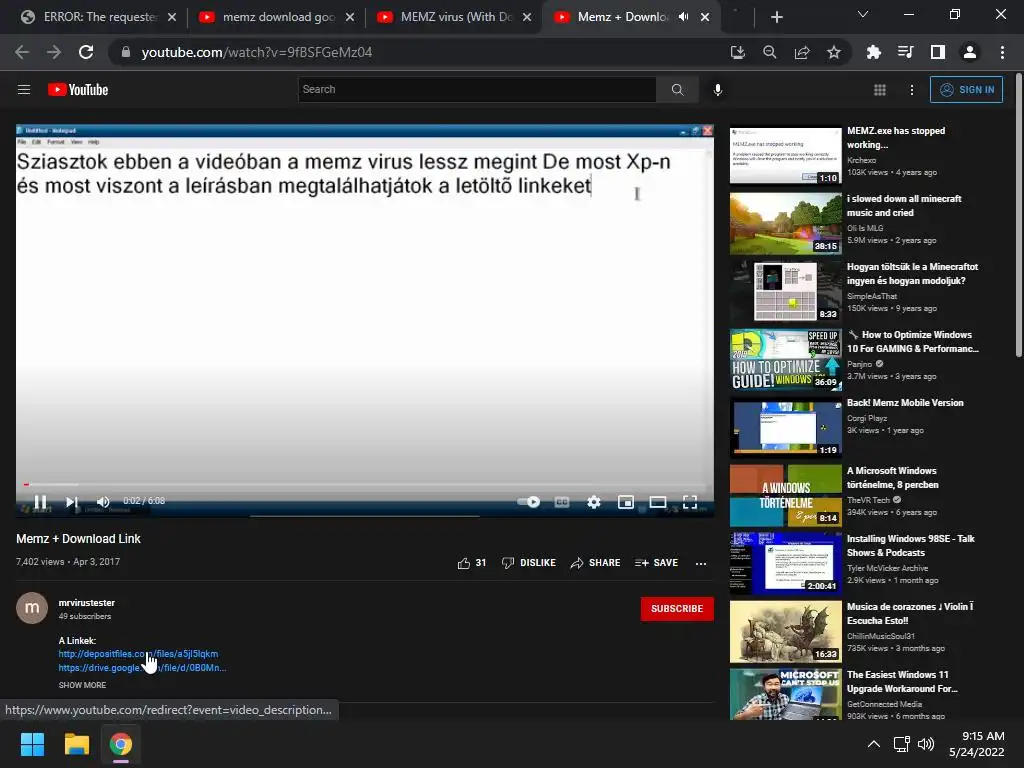1024x768 pixels.
Task: Click the page scrollbar
Action: click(x=1019, y=216)
